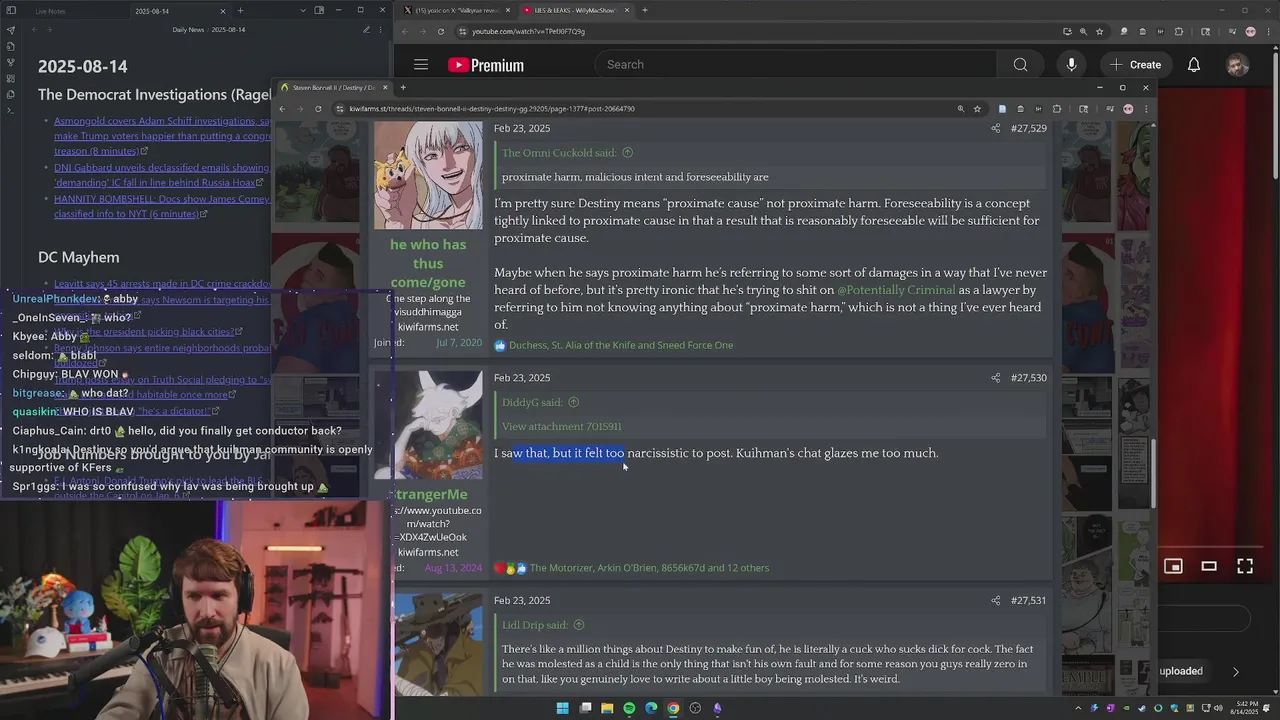Screen dimensions: 1280x720
Task: Open a new tab in the YouTube browser window
Action: (645, 10)
